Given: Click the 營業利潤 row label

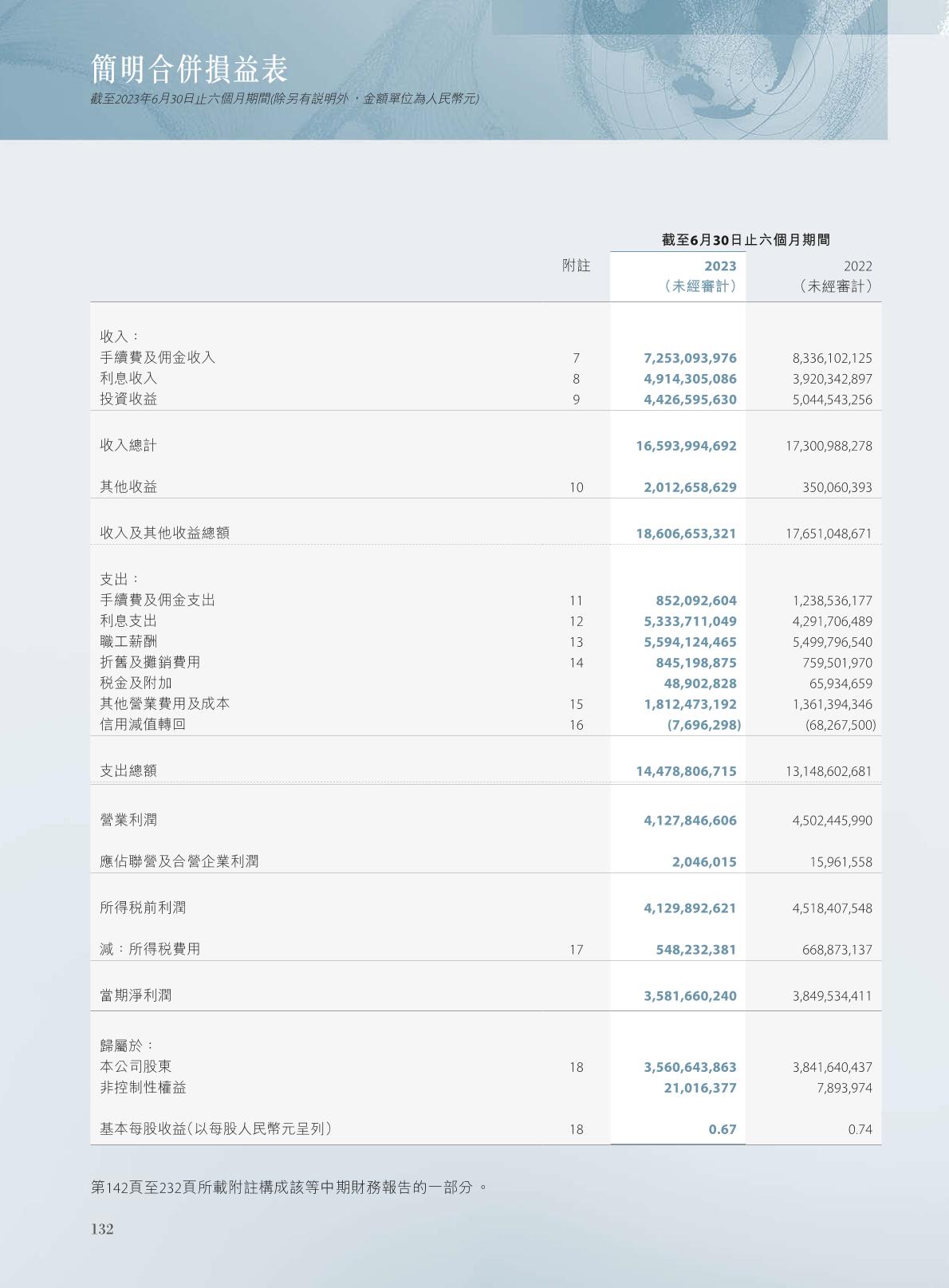Looking at the screenshot, I should pos(128,821).
